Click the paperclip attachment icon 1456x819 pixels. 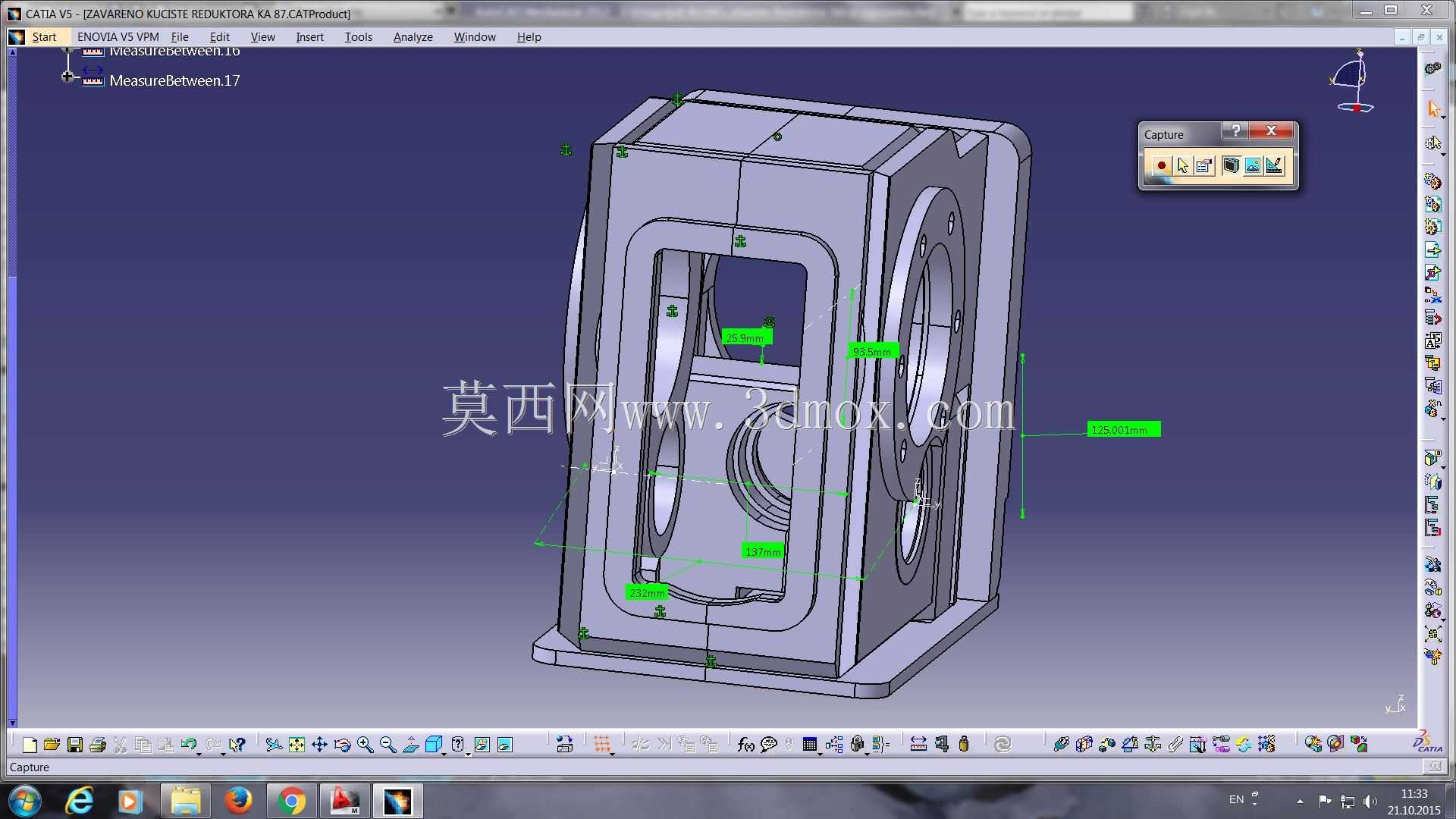pyautogui.click(x=1175, y=745)
